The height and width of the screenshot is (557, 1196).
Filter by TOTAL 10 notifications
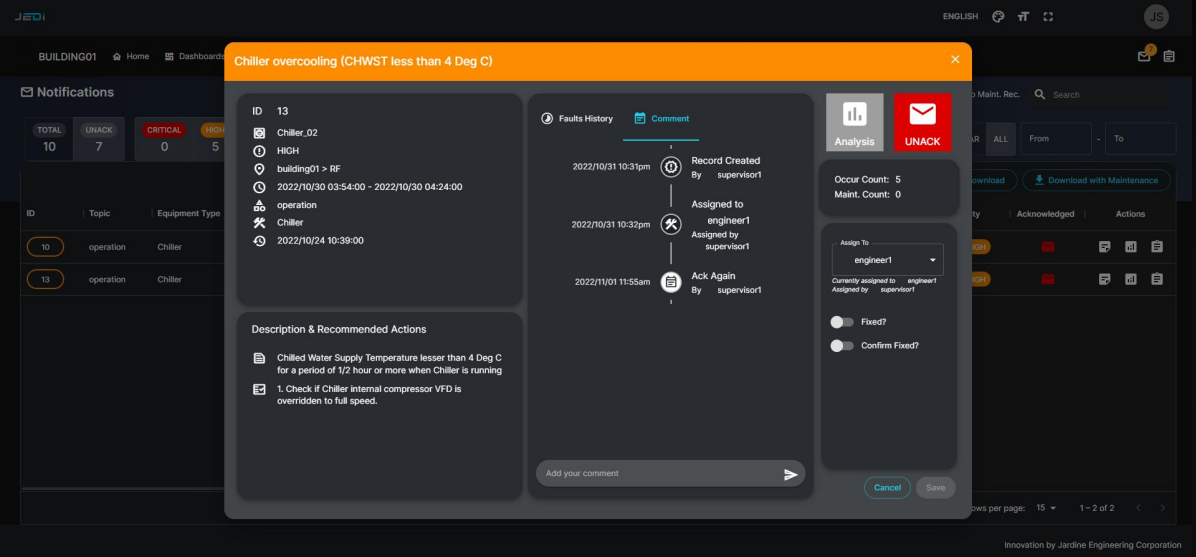coord(50,139)
